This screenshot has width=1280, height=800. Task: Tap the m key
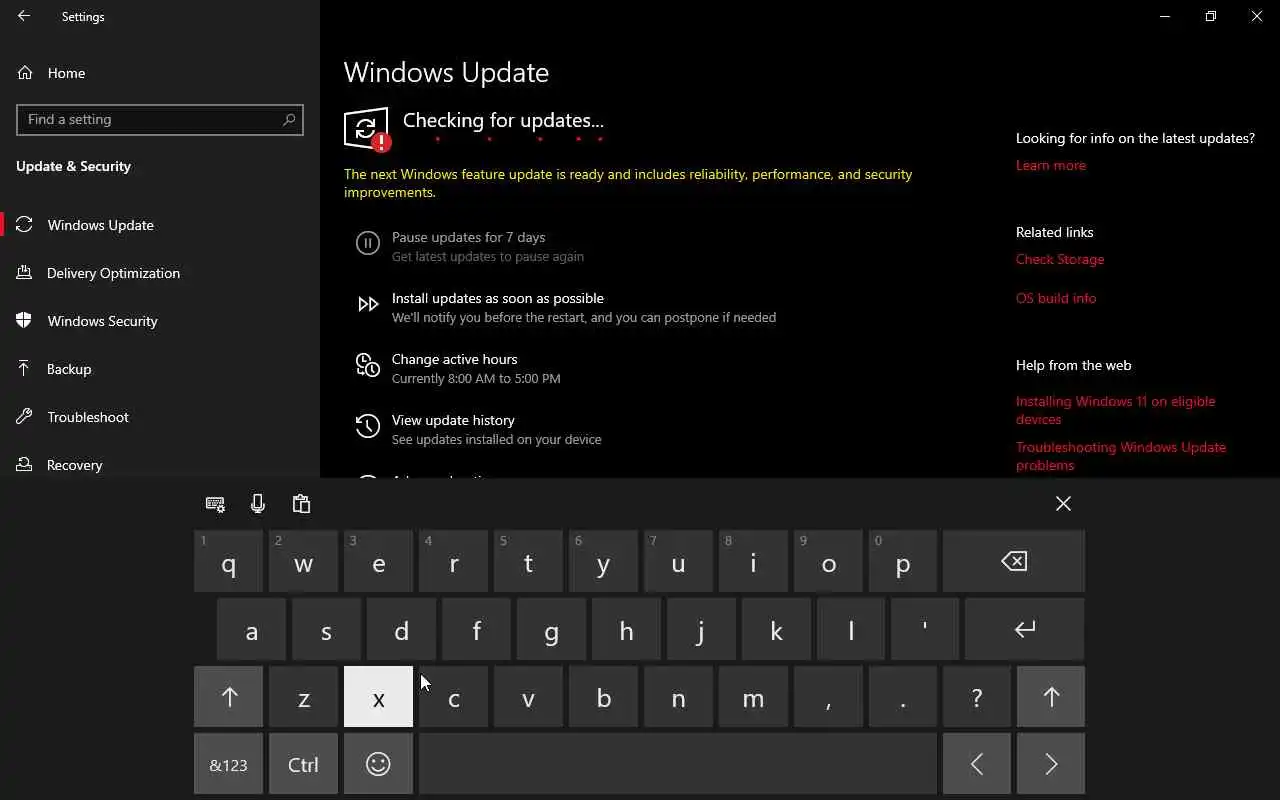[x=753, y=697]
